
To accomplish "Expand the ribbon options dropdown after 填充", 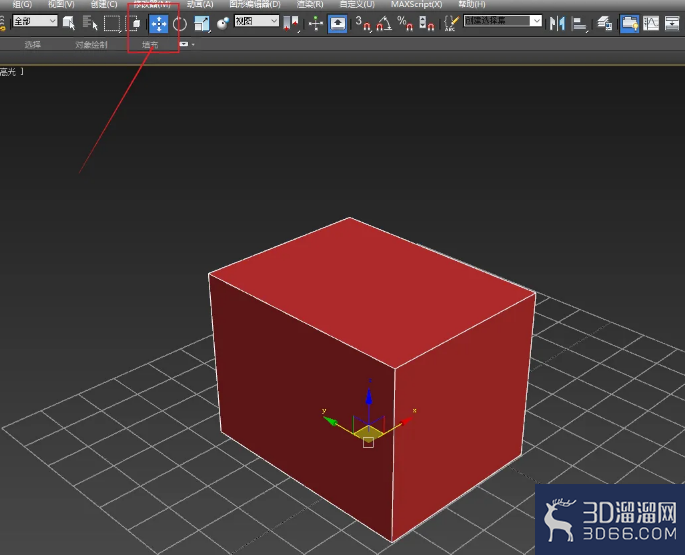I will [x=187, y=44].
